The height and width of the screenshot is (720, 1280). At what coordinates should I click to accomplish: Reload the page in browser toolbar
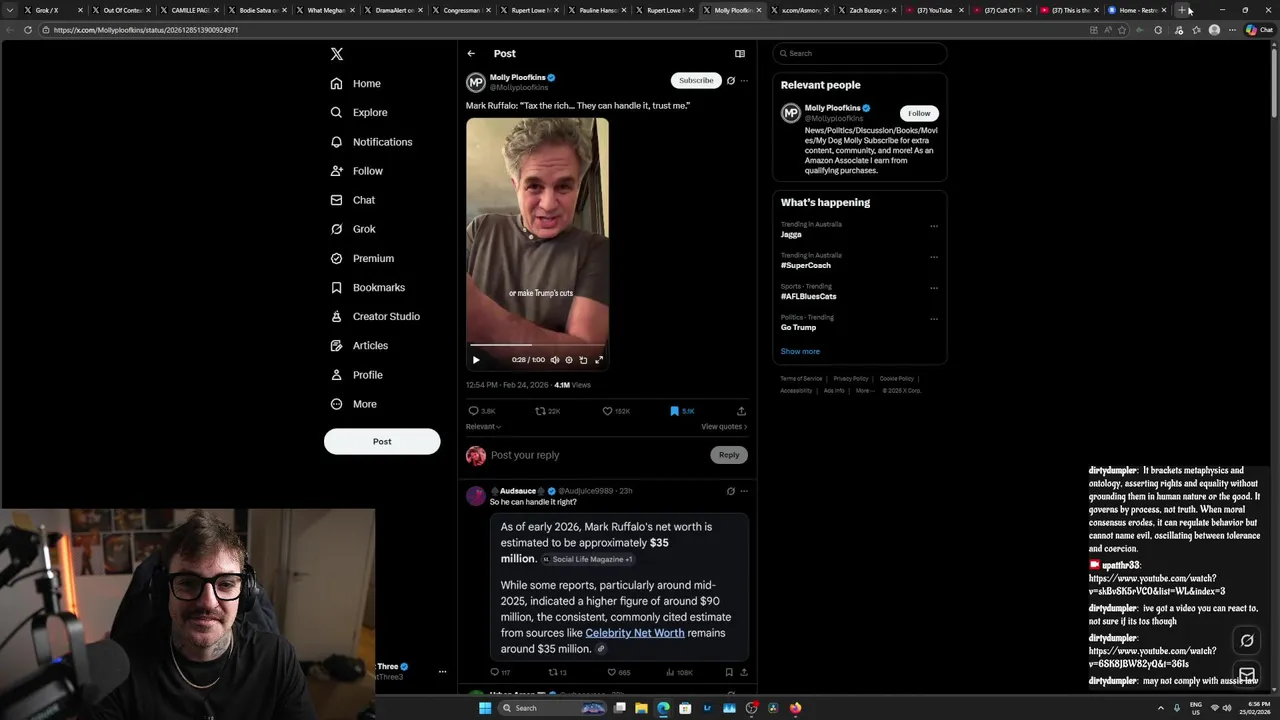coord(27,30)
